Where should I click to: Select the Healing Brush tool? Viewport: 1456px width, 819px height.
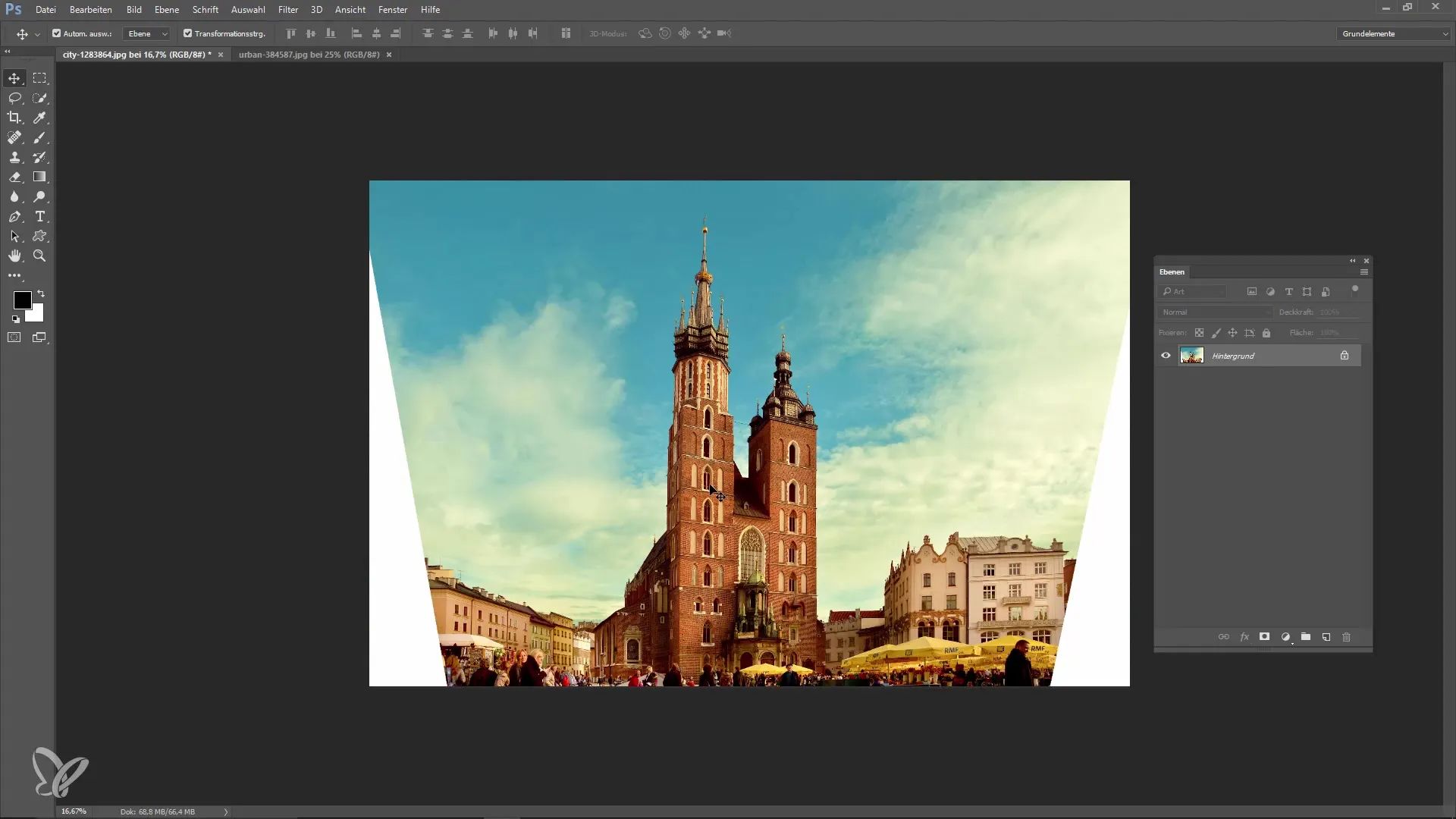[14, 137]
